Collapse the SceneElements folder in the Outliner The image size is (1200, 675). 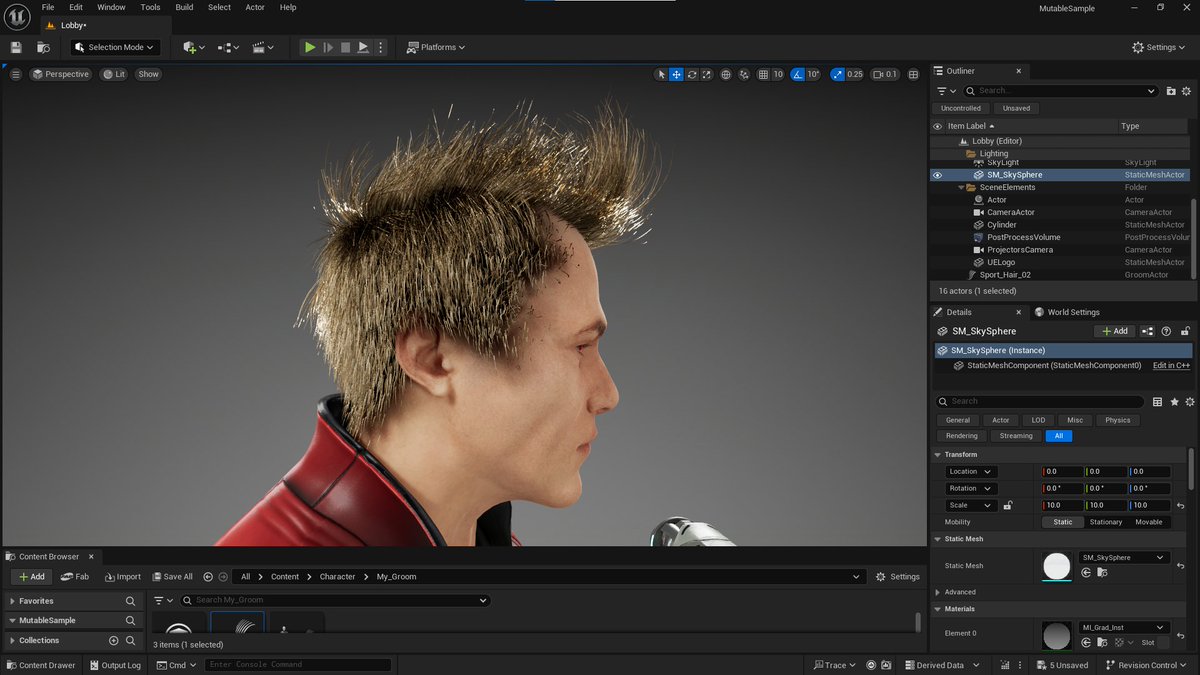click(x=962, y=187)
